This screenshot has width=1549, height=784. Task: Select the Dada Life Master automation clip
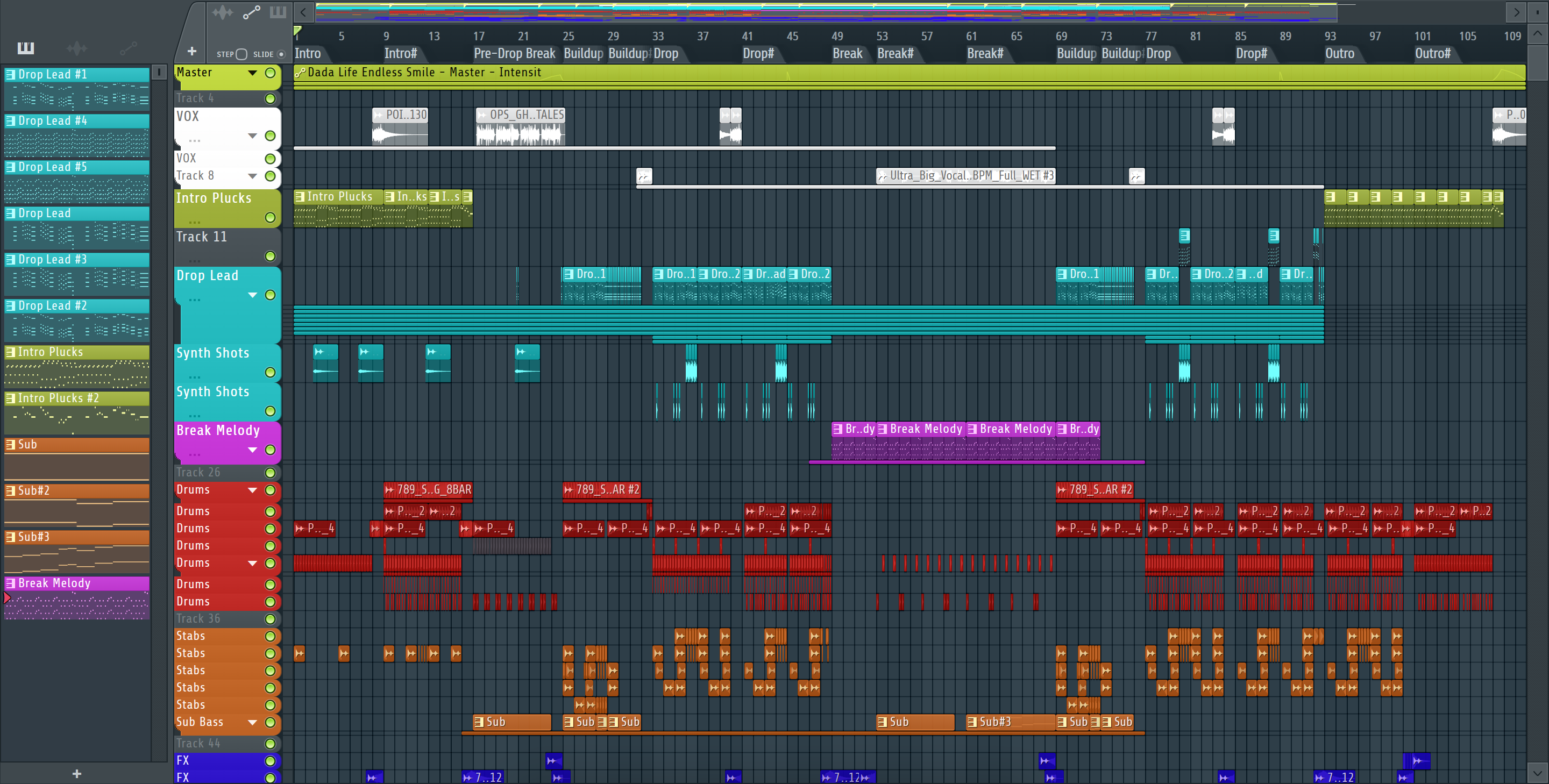click(x=909, y=73)
